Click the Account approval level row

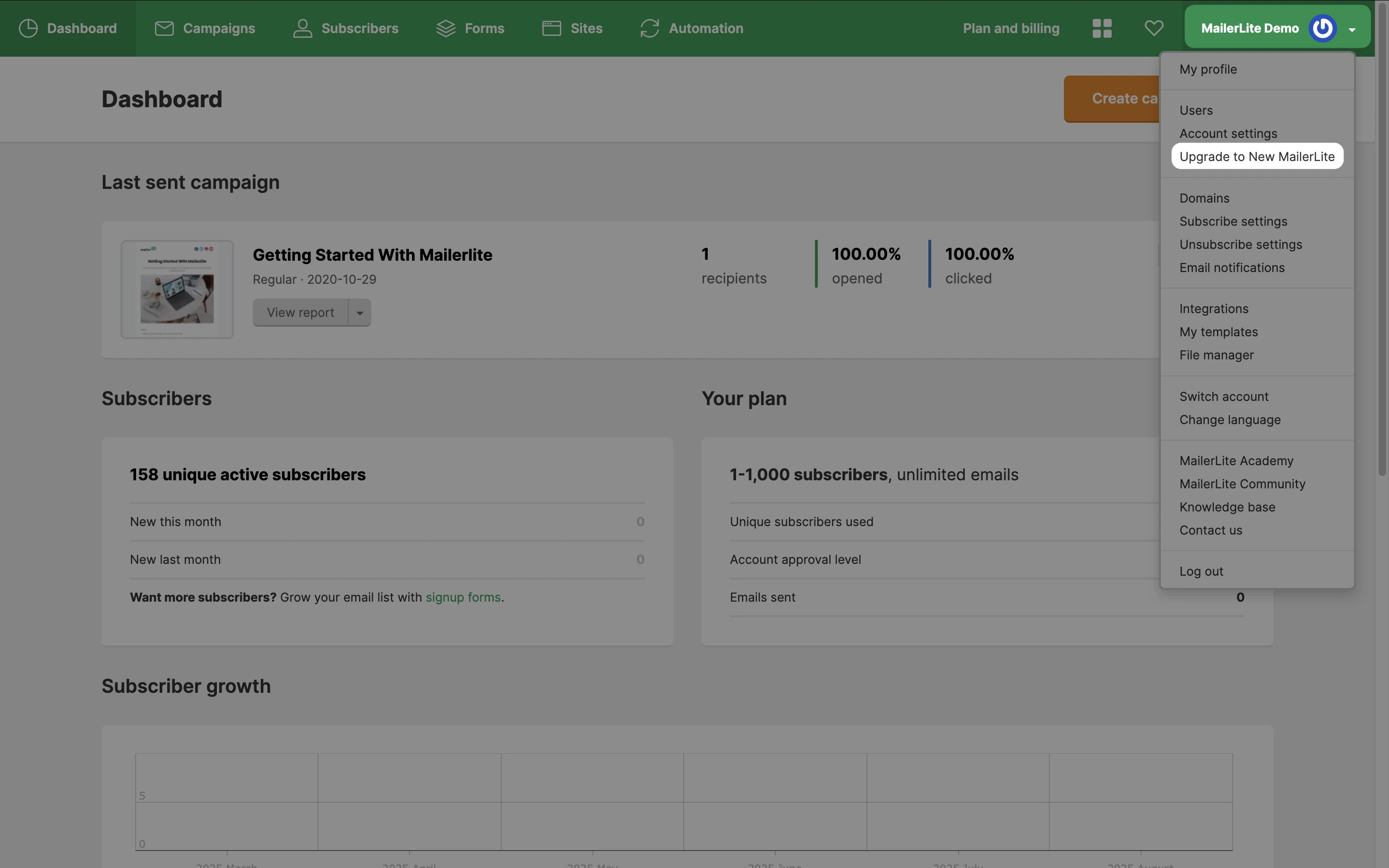point(944,560)
